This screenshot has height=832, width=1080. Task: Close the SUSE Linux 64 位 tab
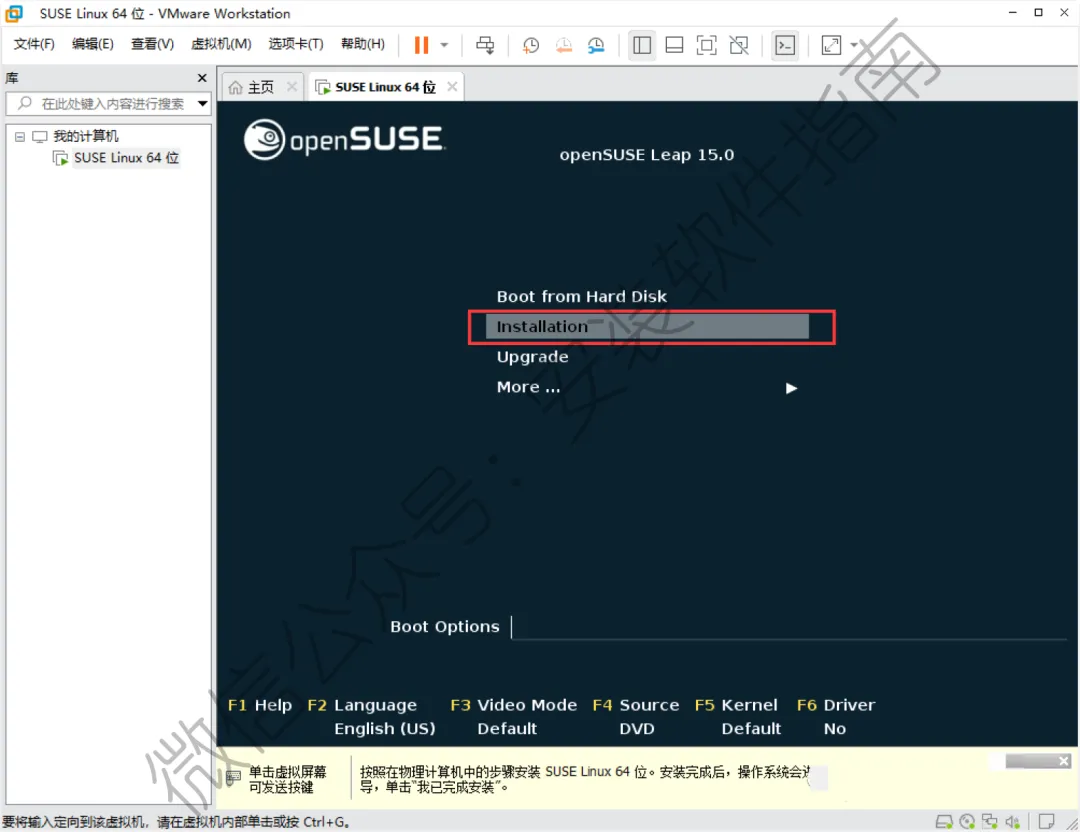[x=452, y=87]
